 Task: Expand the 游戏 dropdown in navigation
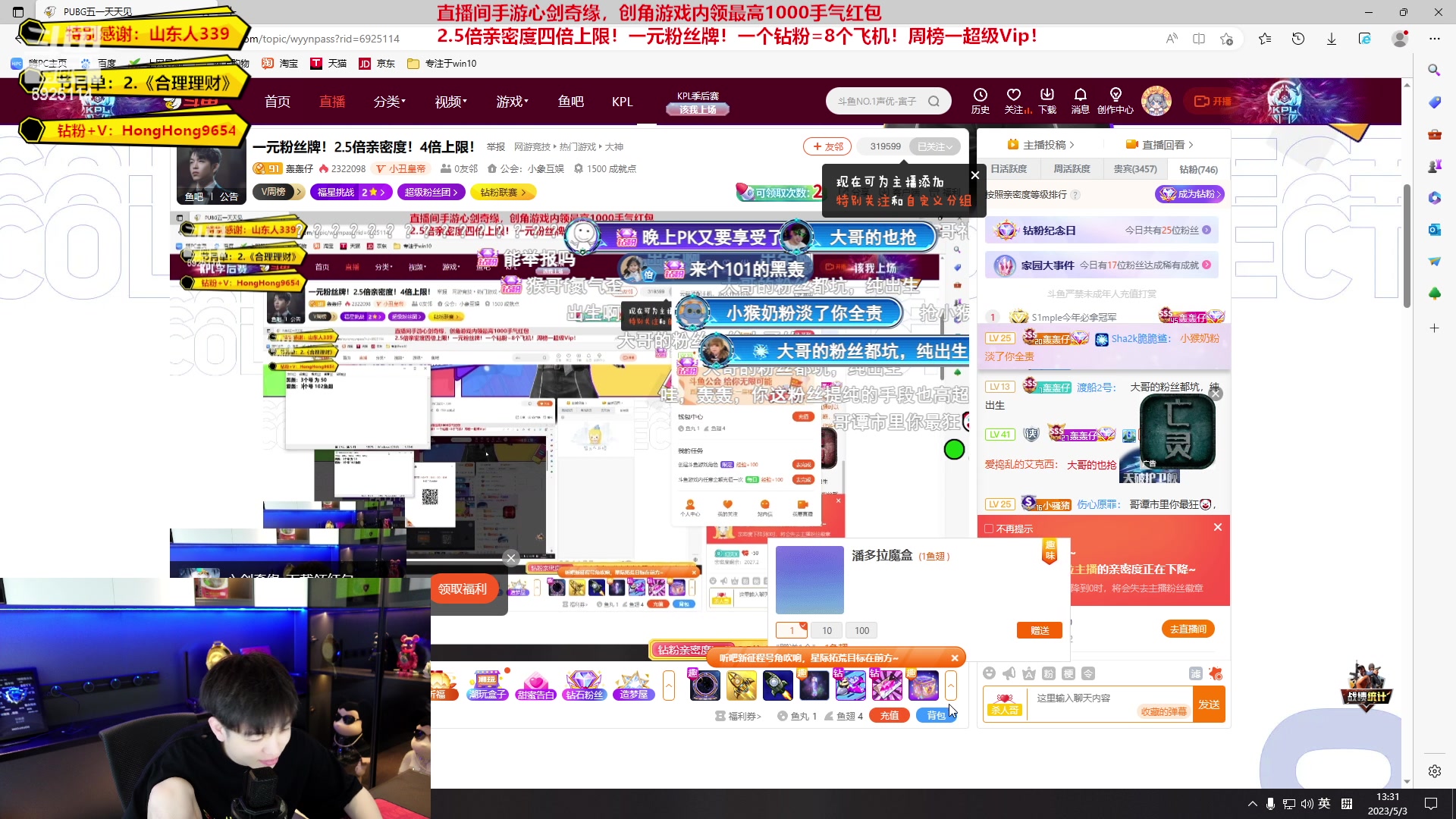512,102
